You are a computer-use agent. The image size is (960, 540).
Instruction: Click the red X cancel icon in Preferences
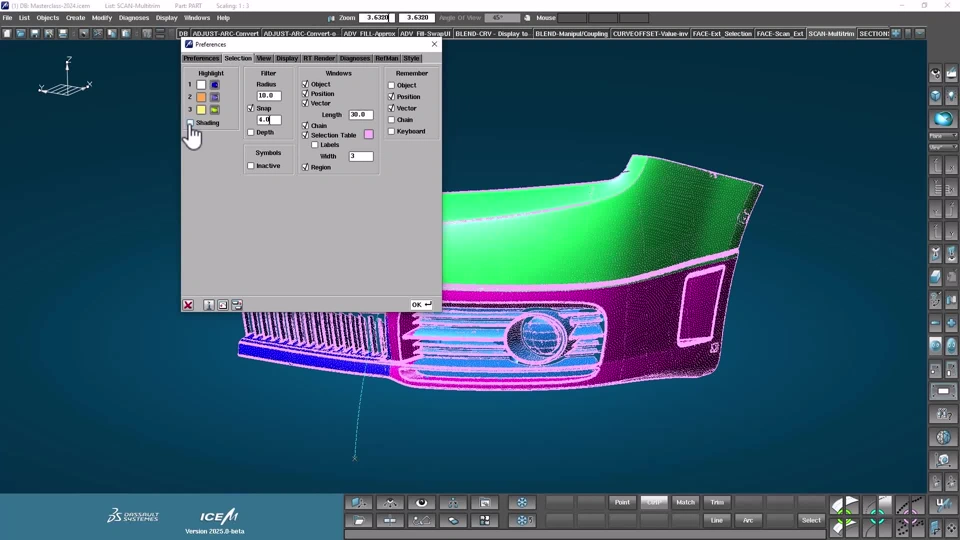coord(188,305)
